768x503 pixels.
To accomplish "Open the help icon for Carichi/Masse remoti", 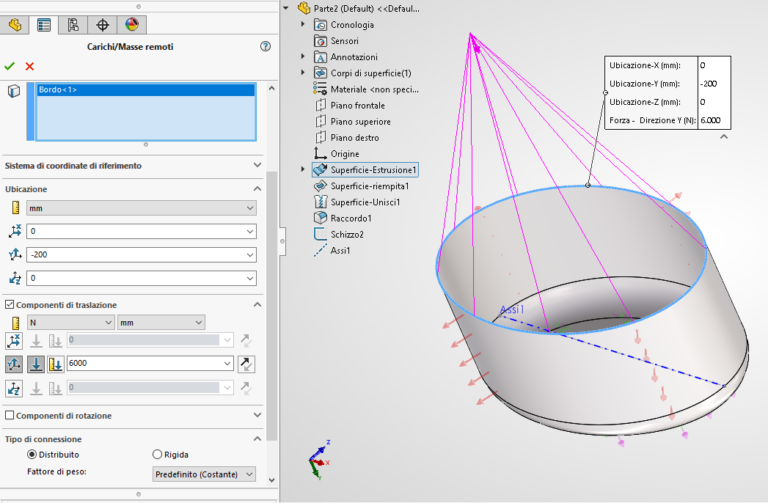I will click(x=265, y=46).
